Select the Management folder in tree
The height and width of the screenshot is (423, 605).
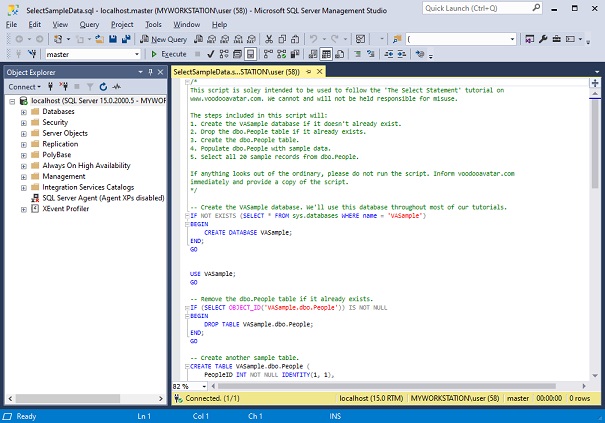pyautogui.click(x=64, y=176)
